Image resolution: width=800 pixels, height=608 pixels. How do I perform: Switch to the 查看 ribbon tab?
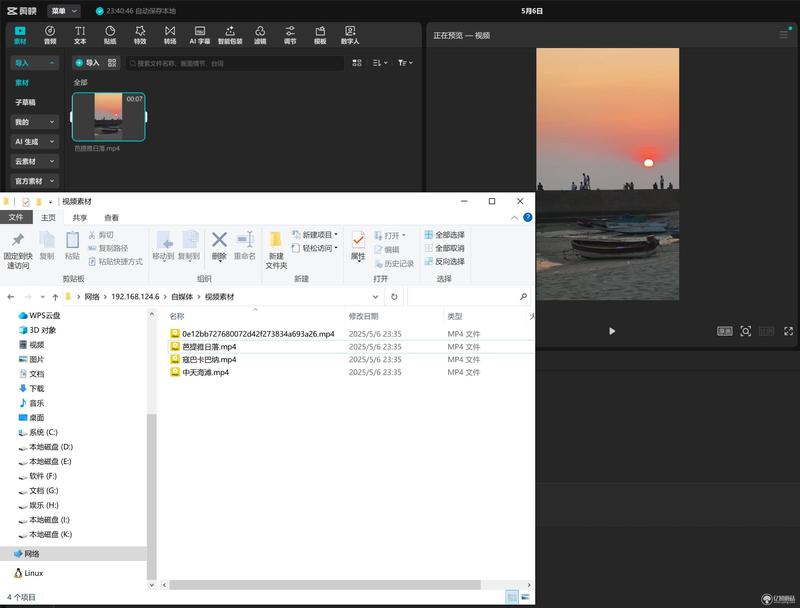(111, 218)
